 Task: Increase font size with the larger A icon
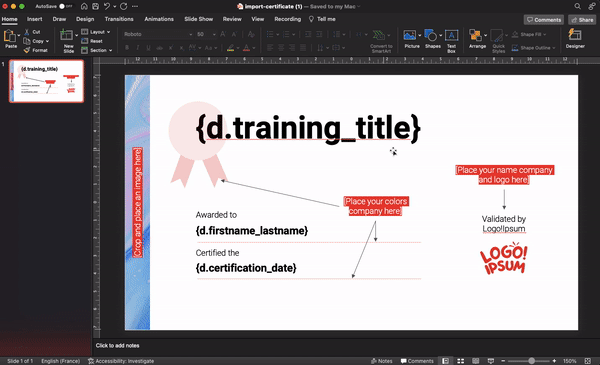pyautogui.click(x=223, y=34)
